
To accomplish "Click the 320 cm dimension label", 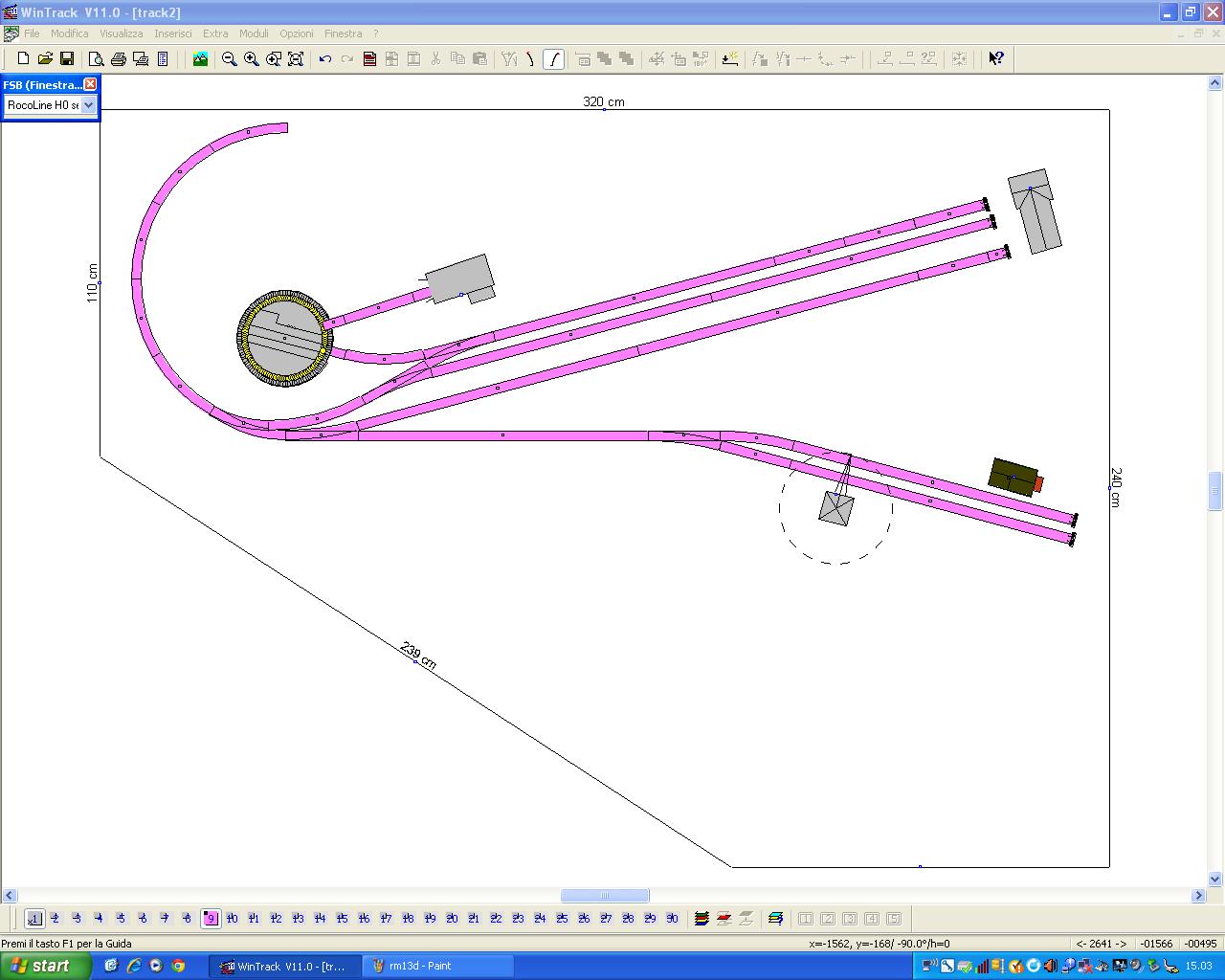I will (604, 101).
